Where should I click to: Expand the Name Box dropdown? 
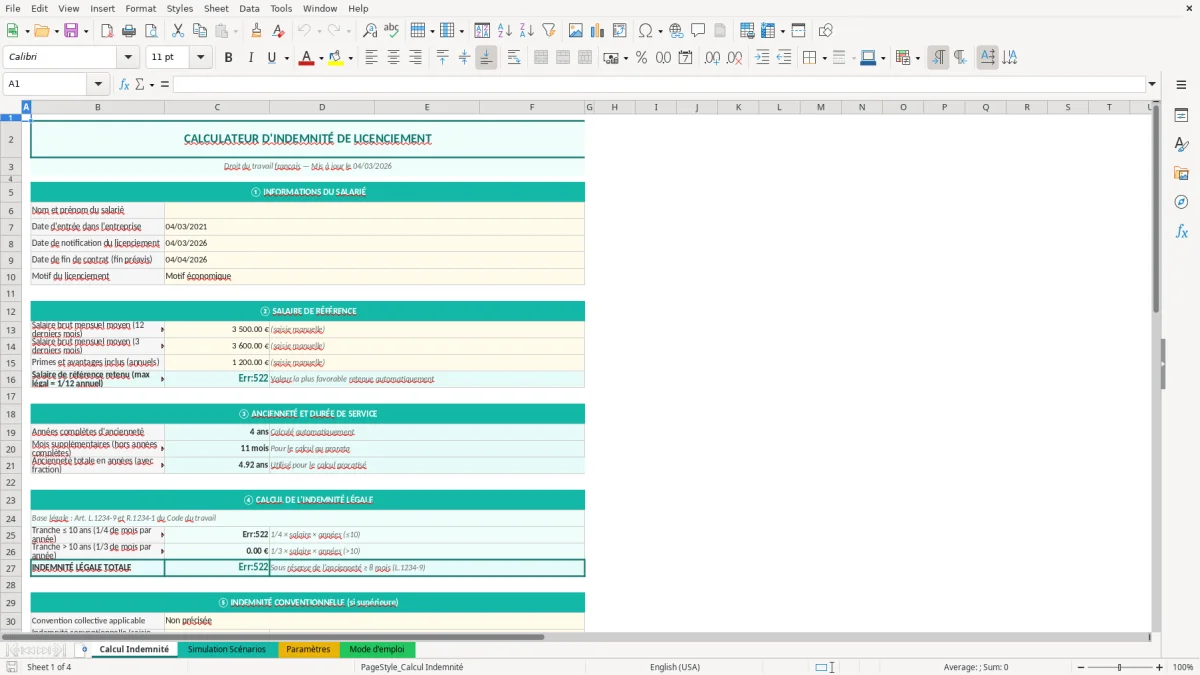tap(98, 84)
